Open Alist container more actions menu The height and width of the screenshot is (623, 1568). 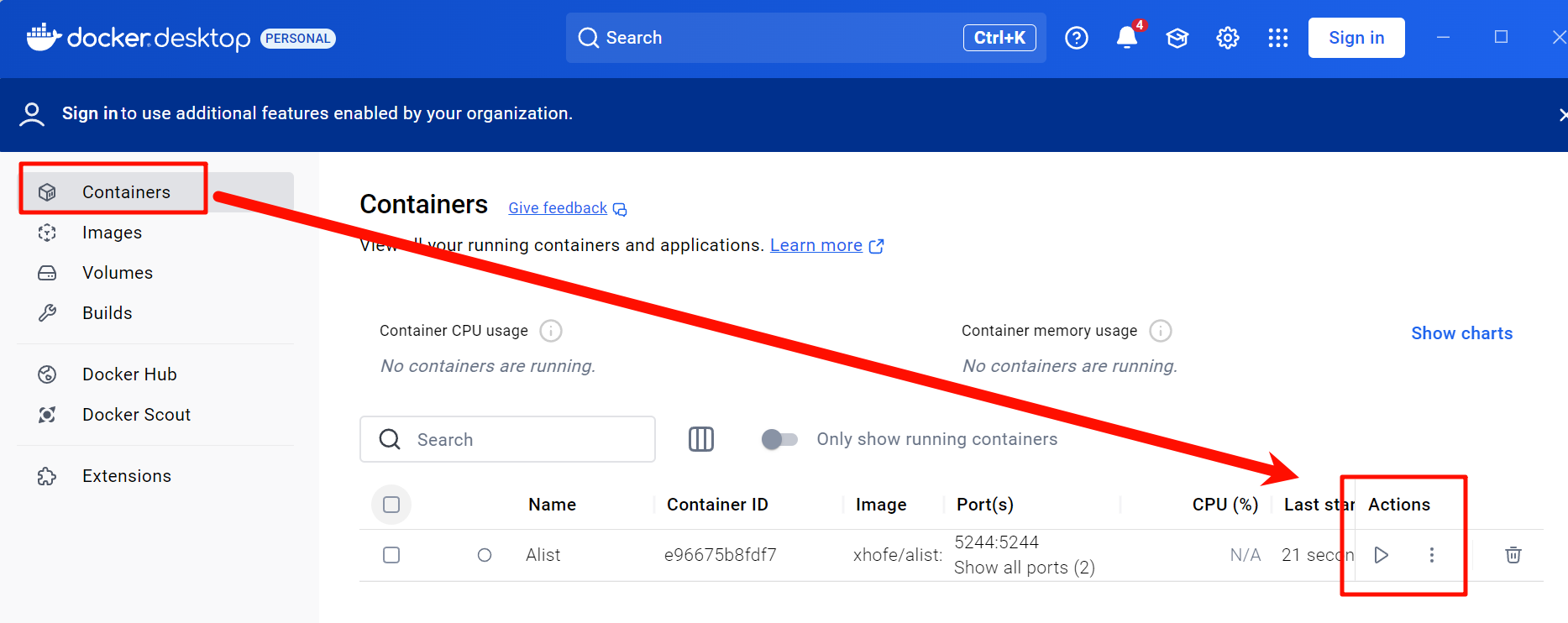click(x=1432, y=555)
